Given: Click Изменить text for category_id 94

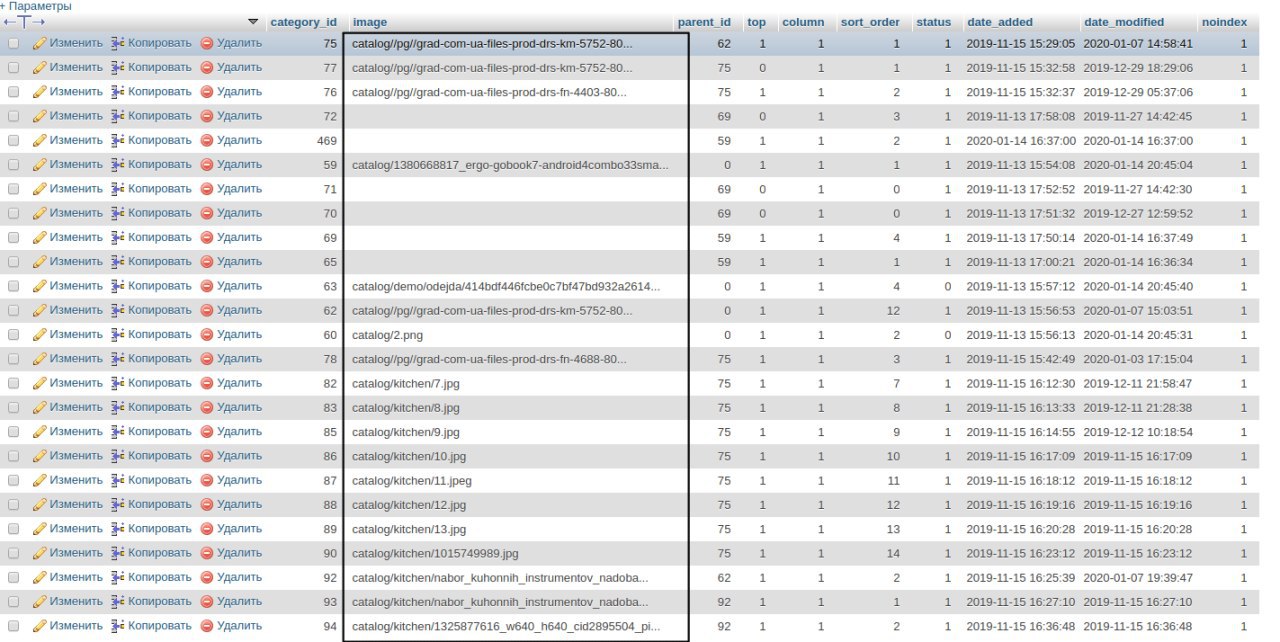Looking at the screenshot, I should [x=76, y=625].
